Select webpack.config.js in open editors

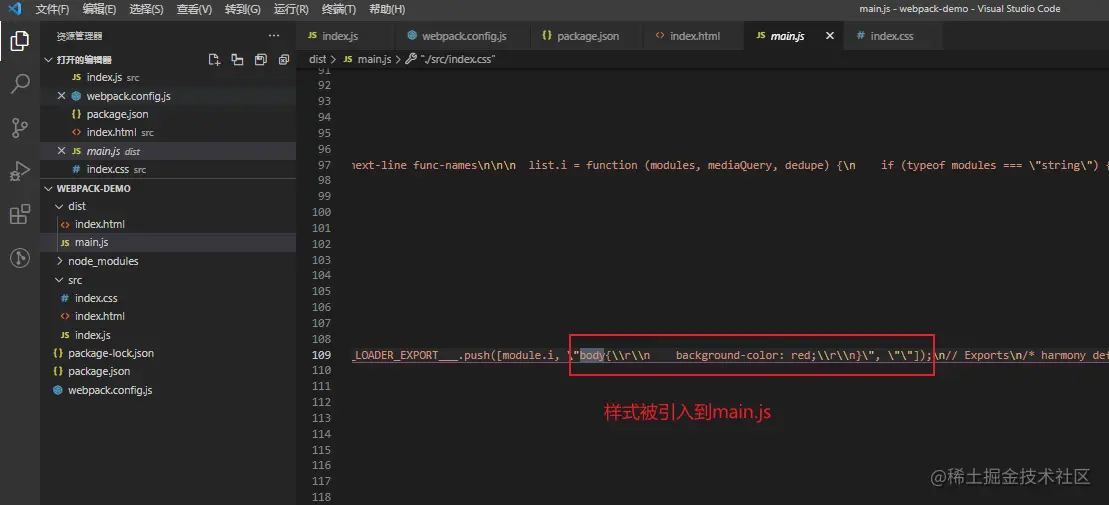click(168, 96)
